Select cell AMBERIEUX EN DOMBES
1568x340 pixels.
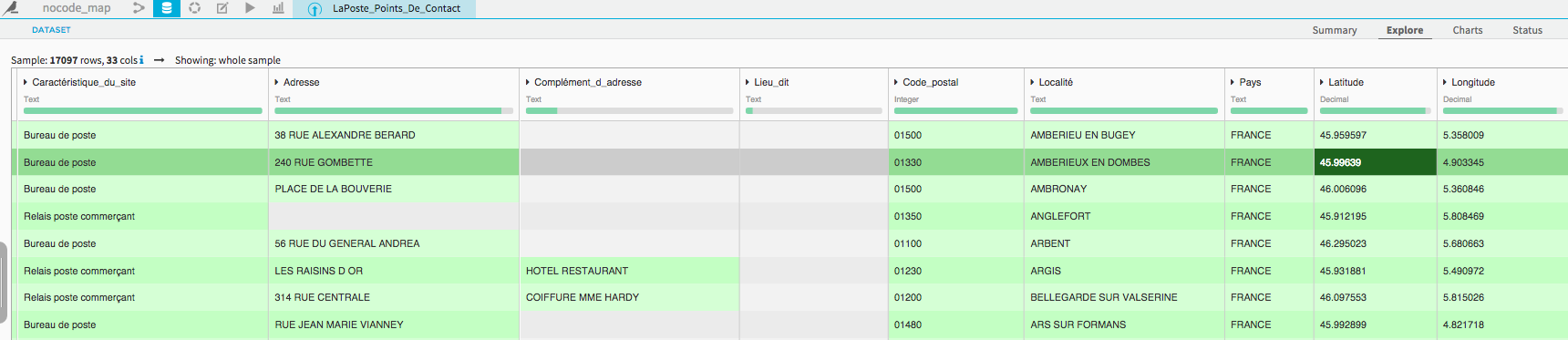[x=1124, y=162]
